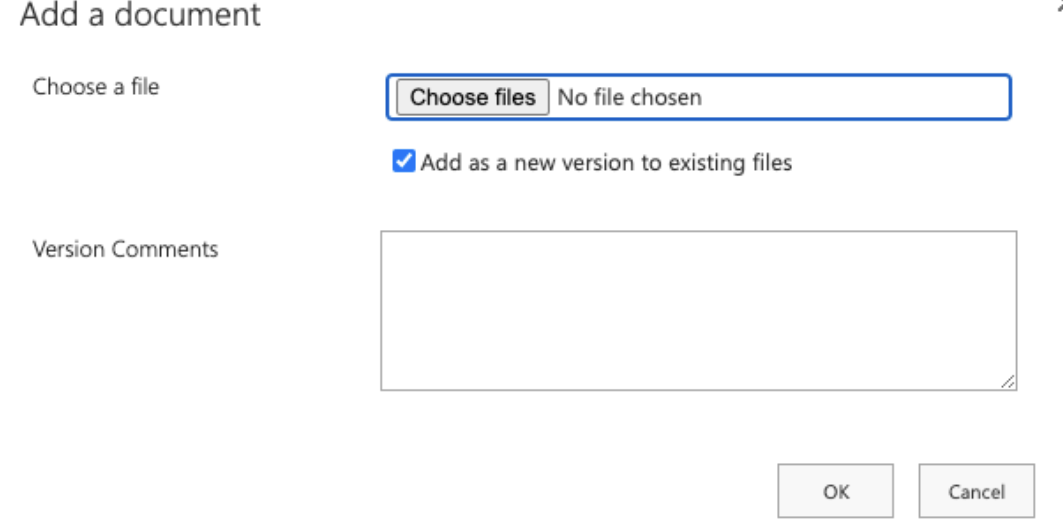Viewport: 1064px width, 532px height.
Task: Cancel the Add a document dialog
Action: [976, 491]
